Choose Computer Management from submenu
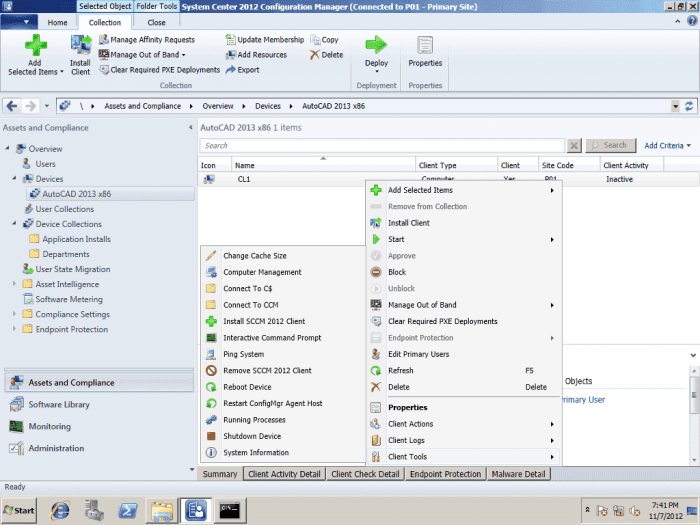 coord(283,272)
